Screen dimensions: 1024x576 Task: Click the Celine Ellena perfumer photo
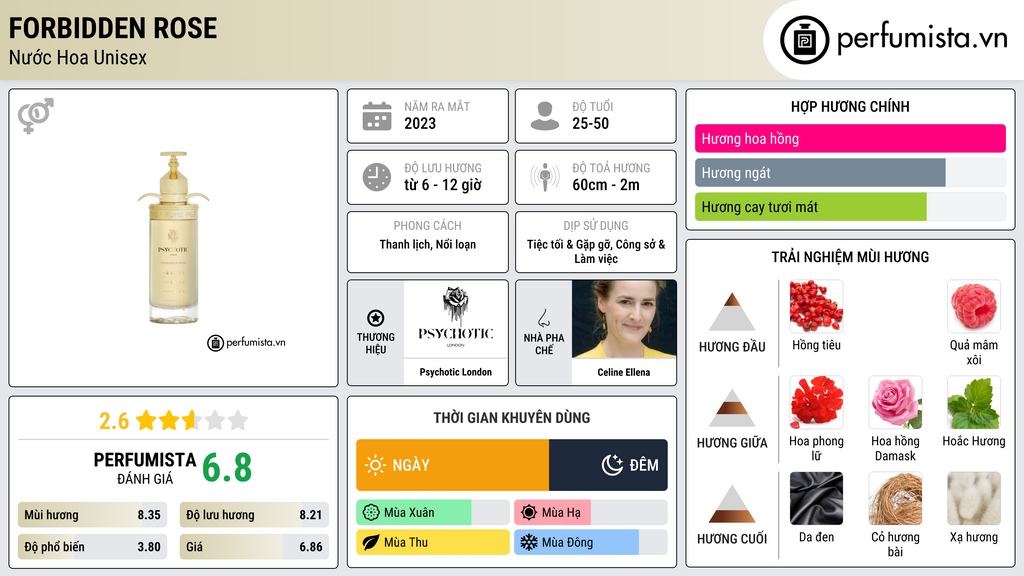click(624, 319)
